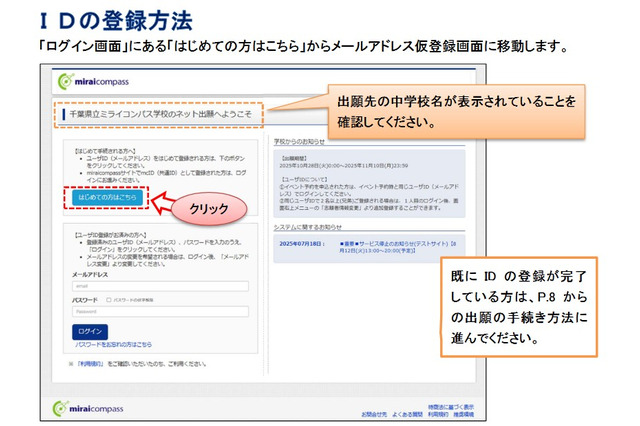Click the orange 出願先の中学校名 callout box

(x=458, y=114)
